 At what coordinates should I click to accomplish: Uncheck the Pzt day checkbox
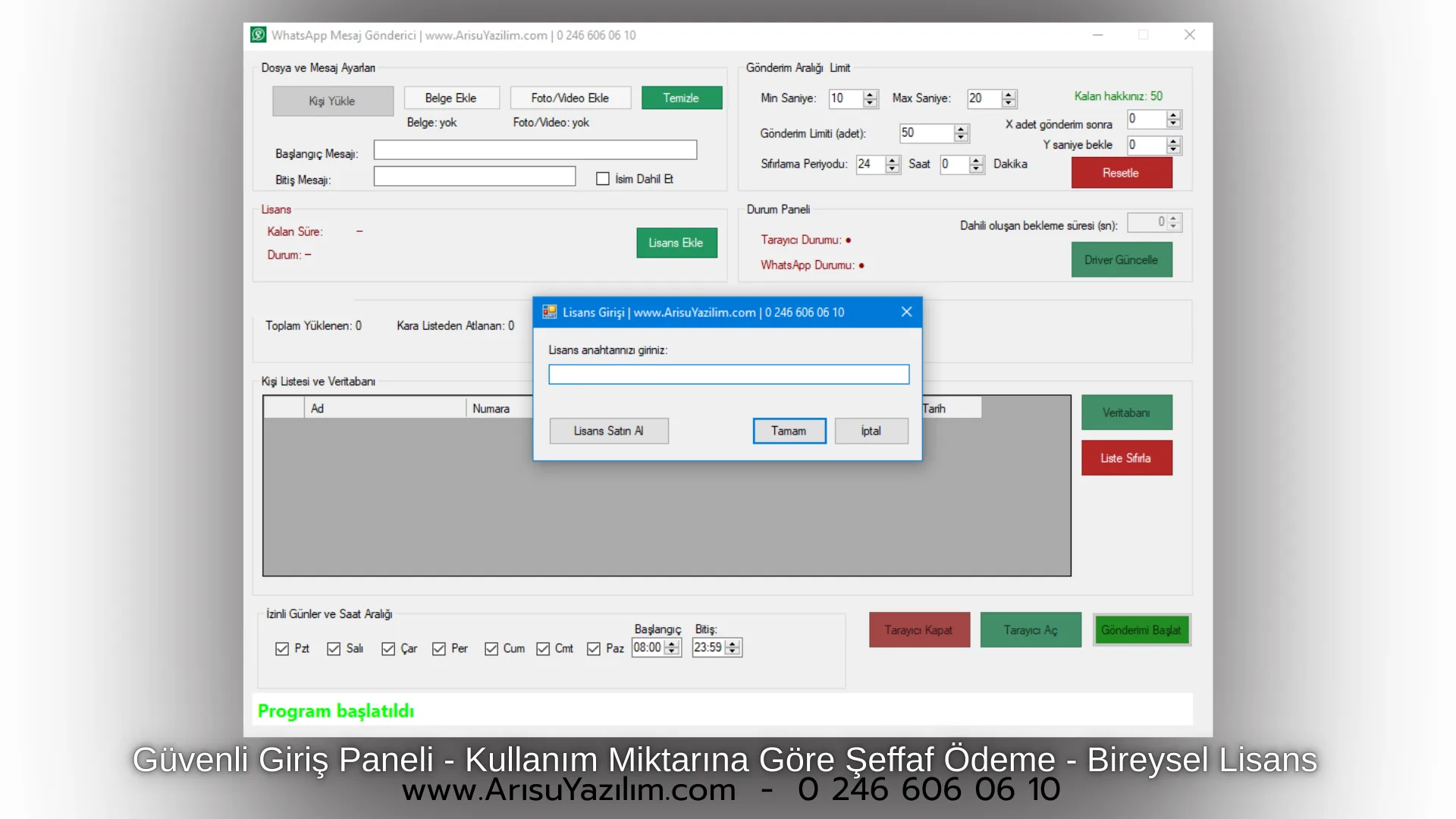(282, 649)
